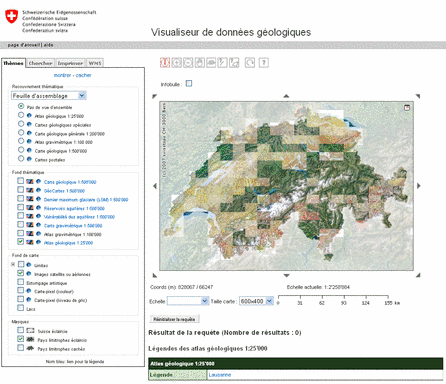The image size is (446, 384).
Task: Click the Réinitialiser la requête button
Action: click(174, 319)
